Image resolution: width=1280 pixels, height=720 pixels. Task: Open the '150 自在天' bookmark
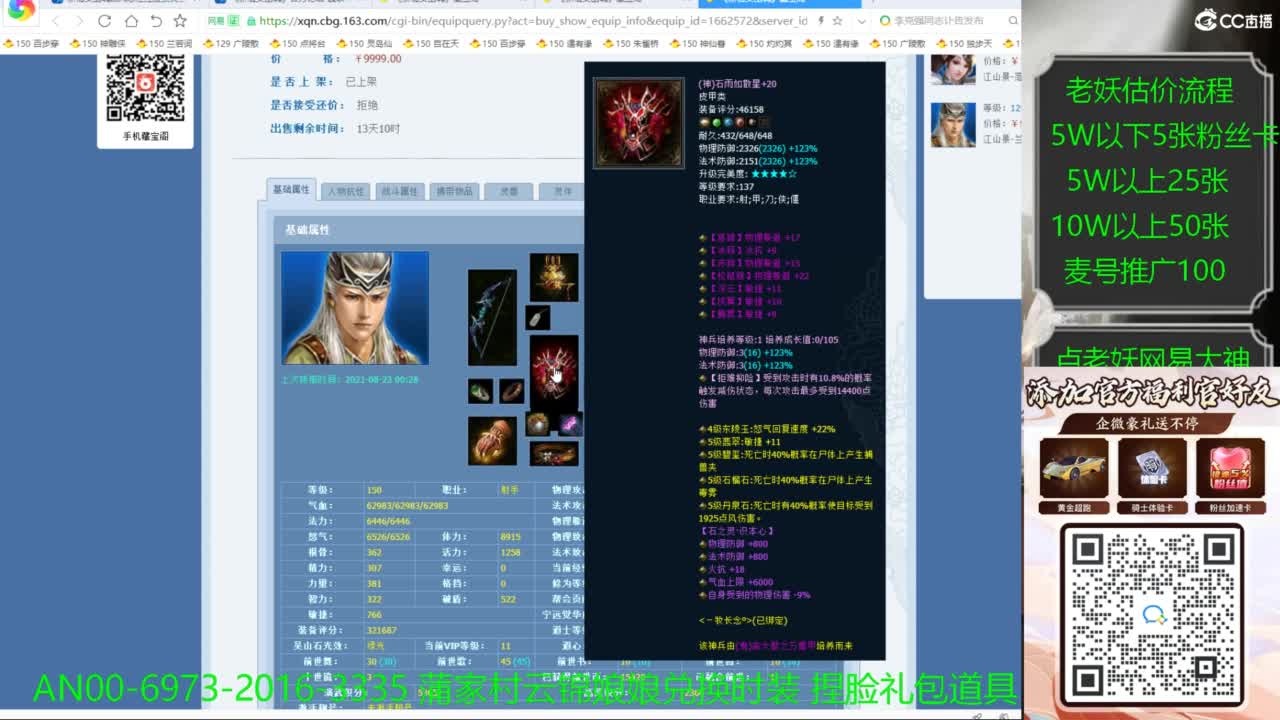point(431,44)
